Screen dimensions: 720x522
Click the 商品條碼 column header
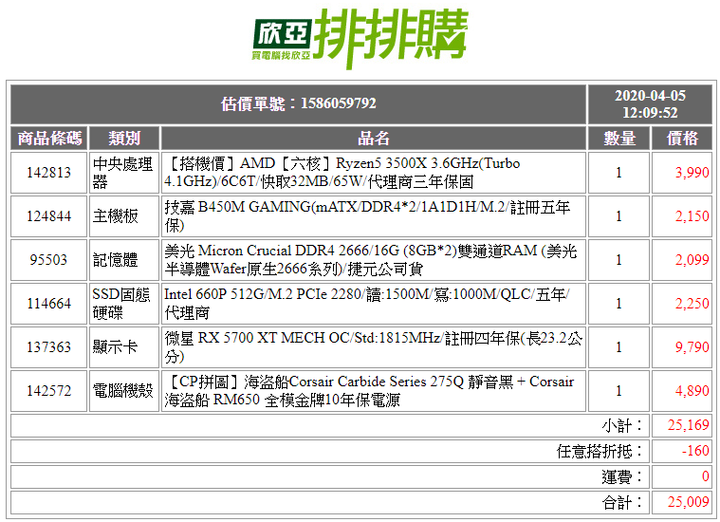coord(49,138)
